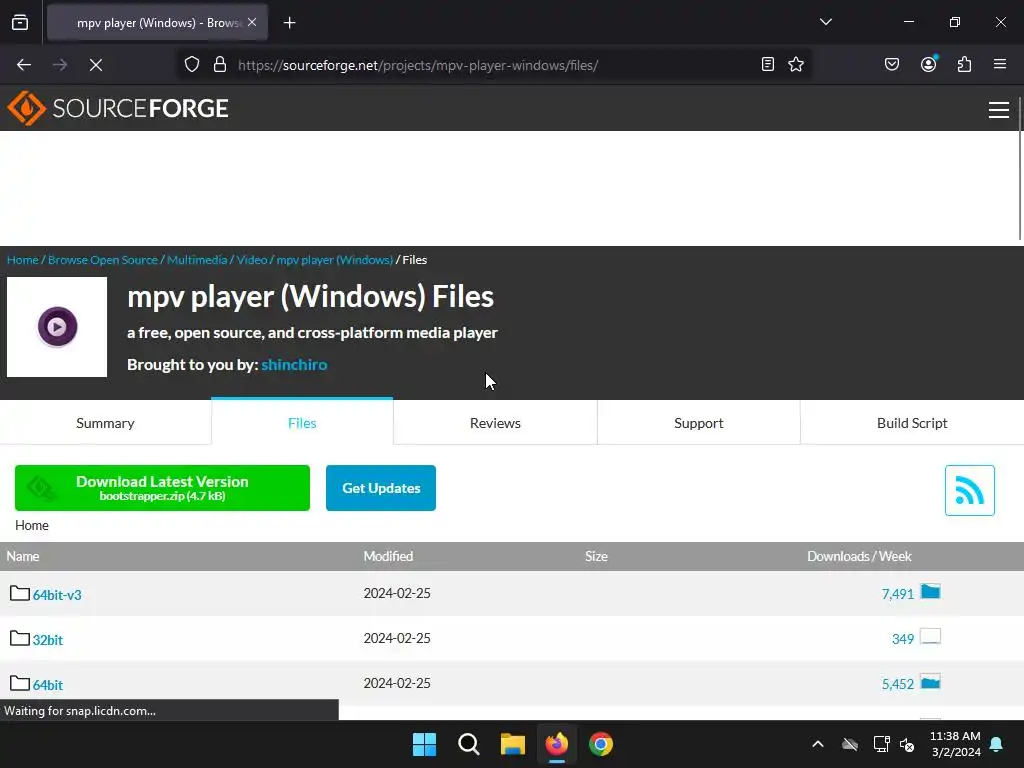Click the download chart icon for 64bit
This screenshot has height=768, width=1024.
point(930,682)
